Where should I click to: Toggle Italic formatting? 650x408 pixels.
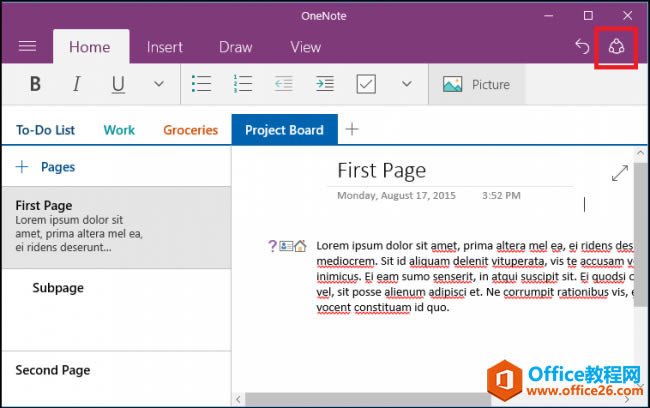[x=76, y=84]
